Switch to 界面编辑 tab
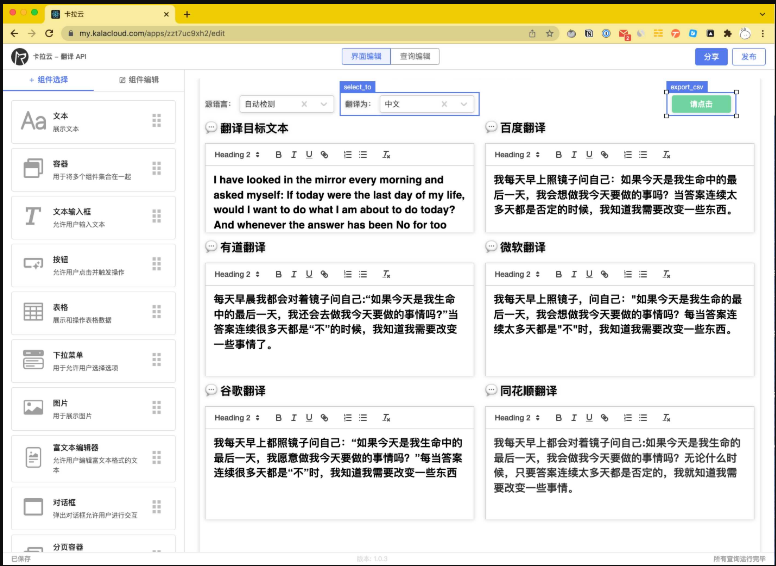This screenshot has height=566, width=776. pos(366,56)
